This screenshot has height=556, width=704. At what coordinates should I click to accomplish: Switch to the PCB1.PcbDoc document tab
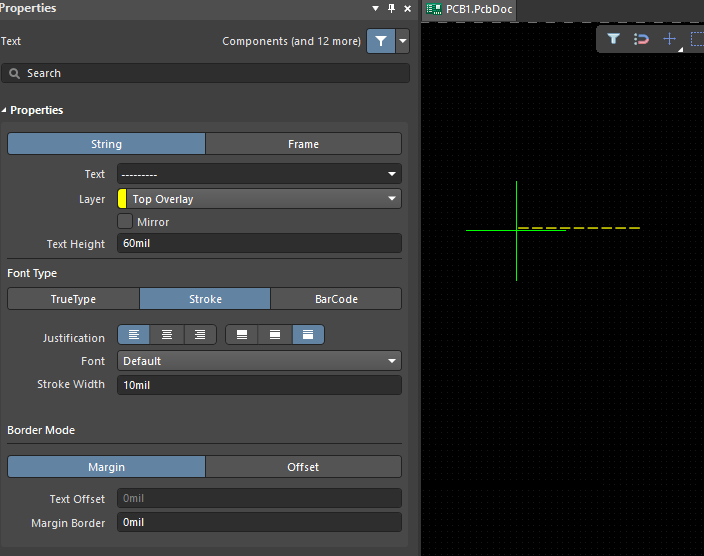pyautogui.click(x=470, y=9)
